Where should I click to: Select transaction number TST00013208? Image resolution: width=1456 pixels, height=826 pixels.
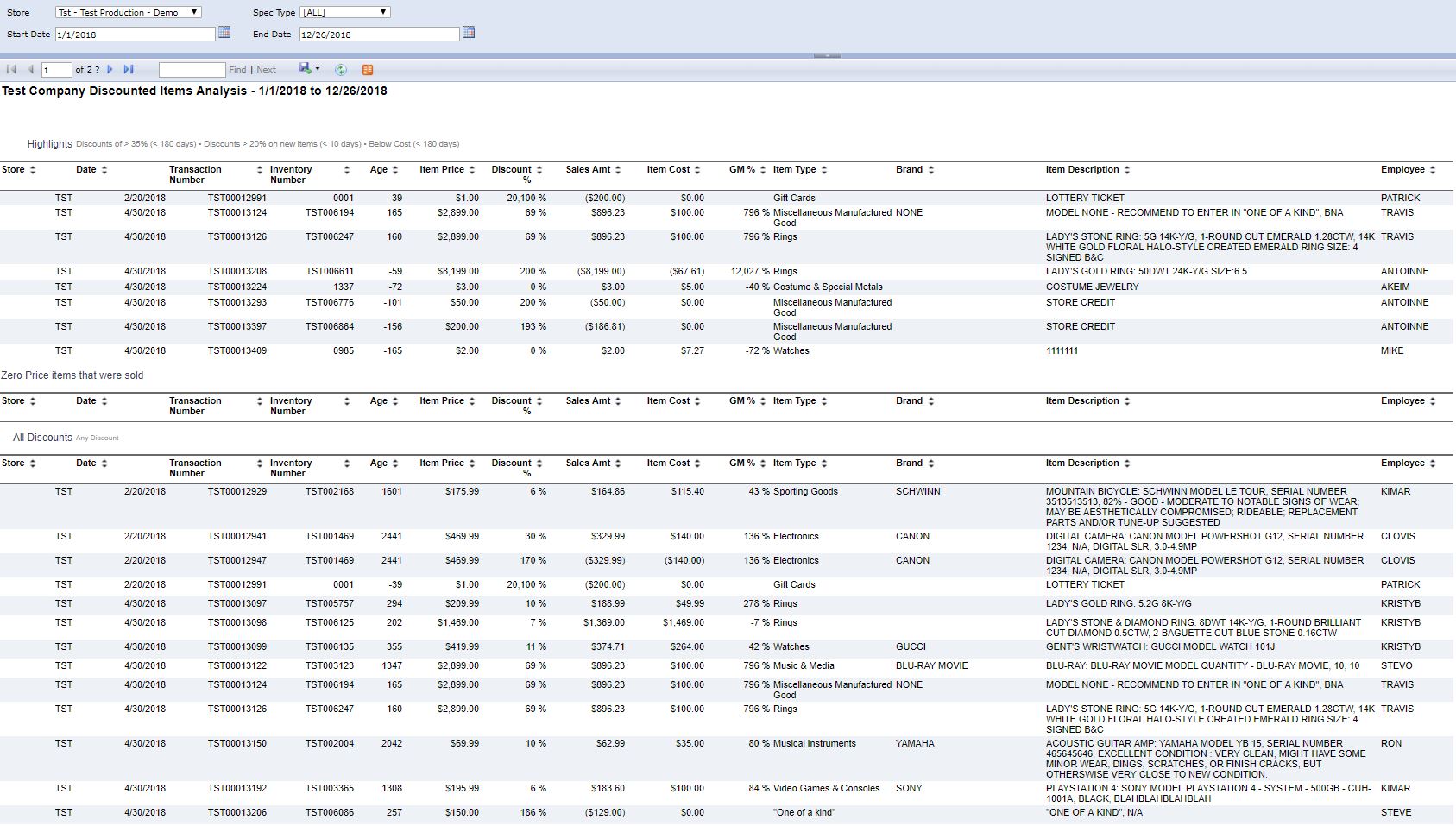pos(237,271)
